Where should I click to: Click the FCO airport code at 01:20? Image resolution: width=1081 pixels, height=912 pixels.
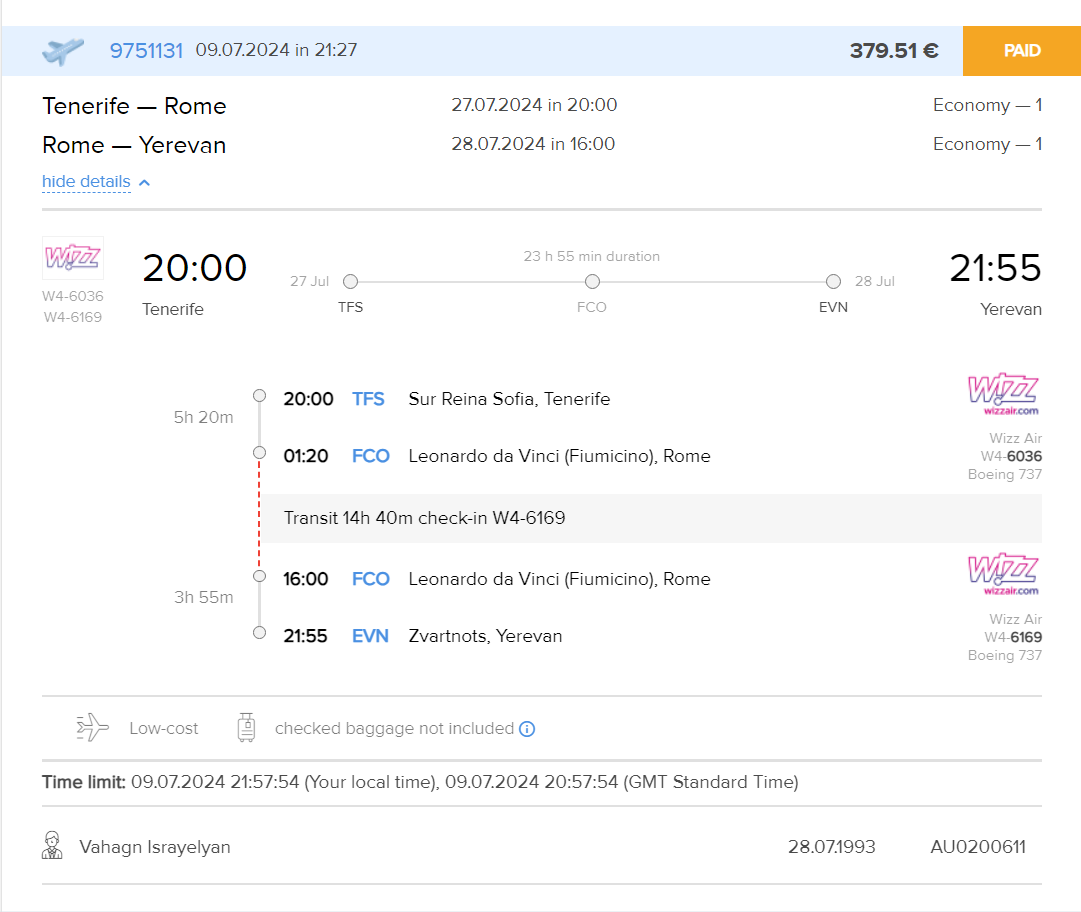371,456
